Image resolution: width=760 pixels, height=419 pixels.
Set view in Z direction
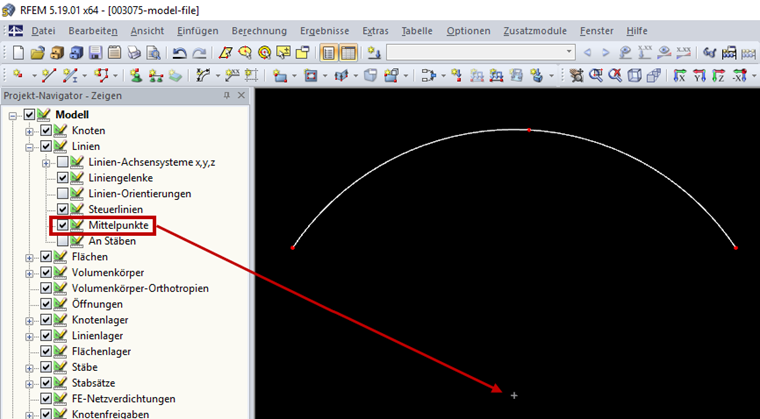(718, 75)
